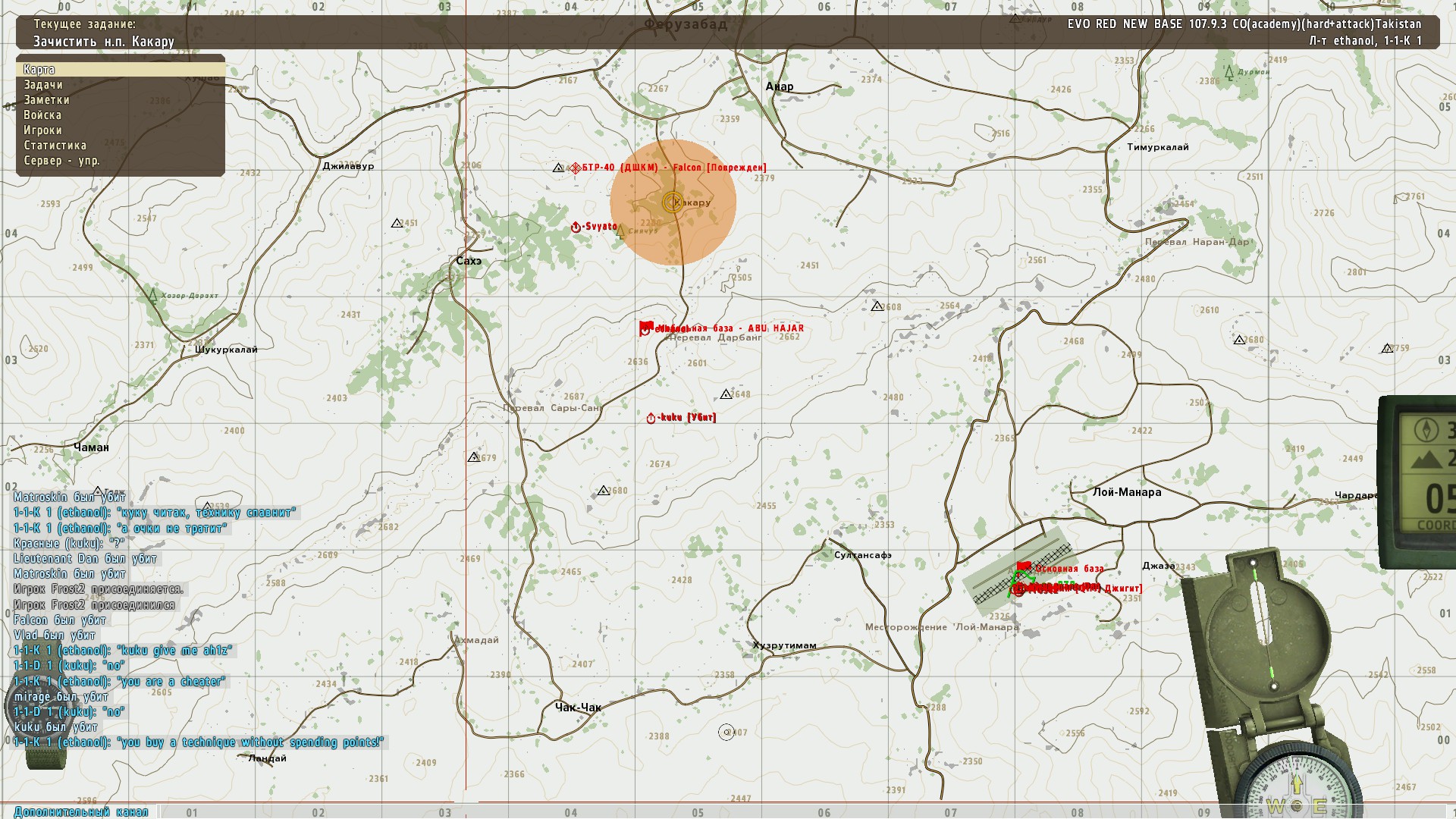Click the green triangle at Дурмон
1456x819 pixels.
[x=1229, y=73]
